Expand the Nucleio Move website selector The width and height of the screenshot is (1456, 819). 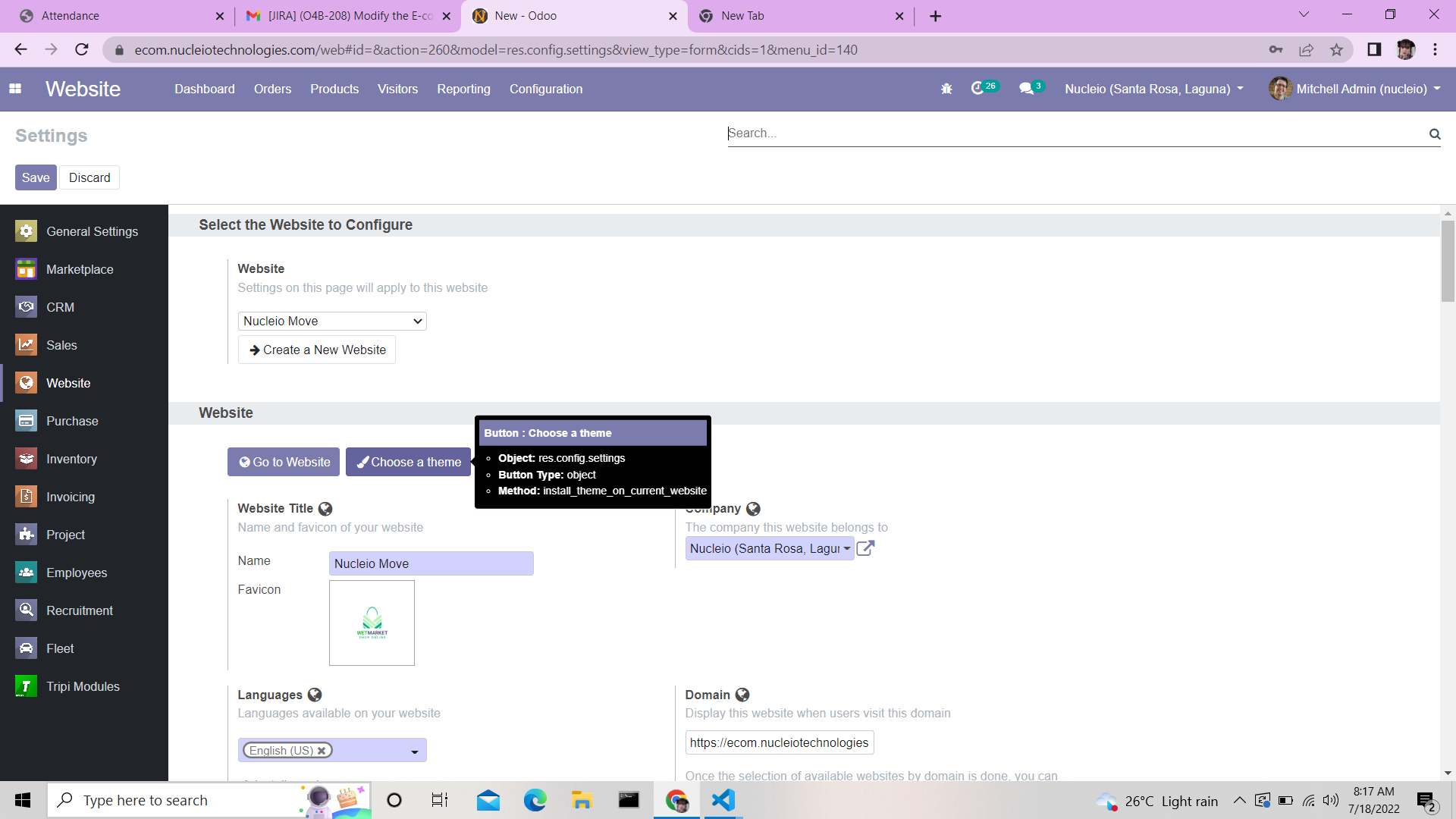pyautogui.click(x=332, y=322)
